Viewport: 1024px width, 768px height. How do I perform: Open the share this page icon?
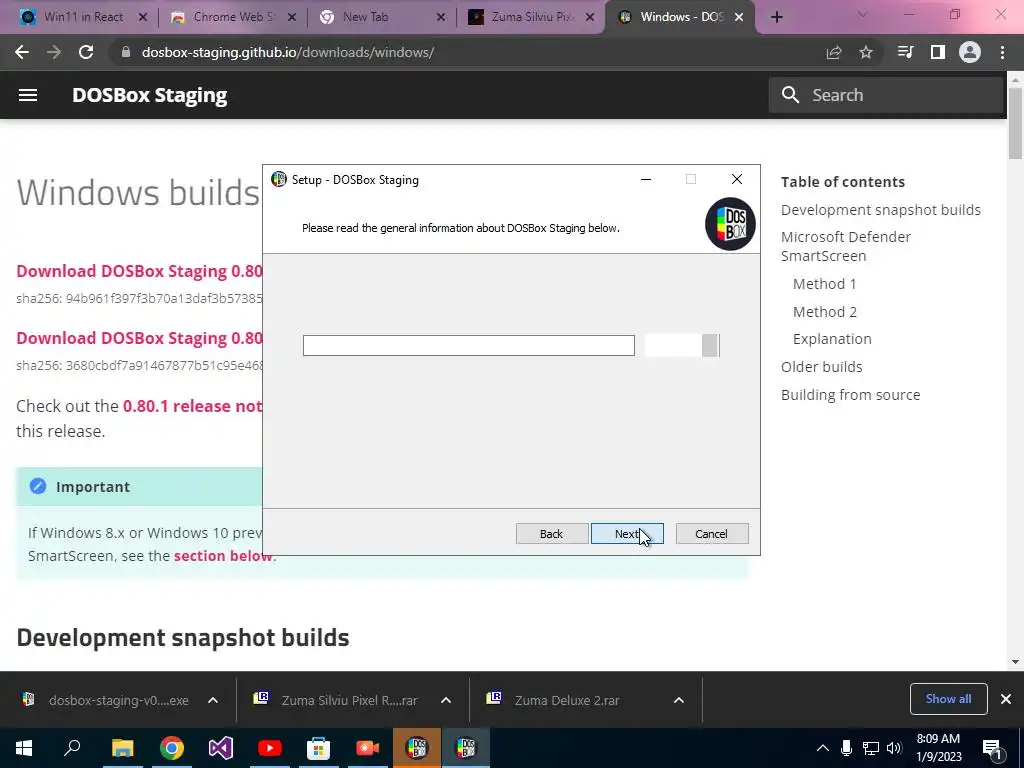(x=834, y=52)
